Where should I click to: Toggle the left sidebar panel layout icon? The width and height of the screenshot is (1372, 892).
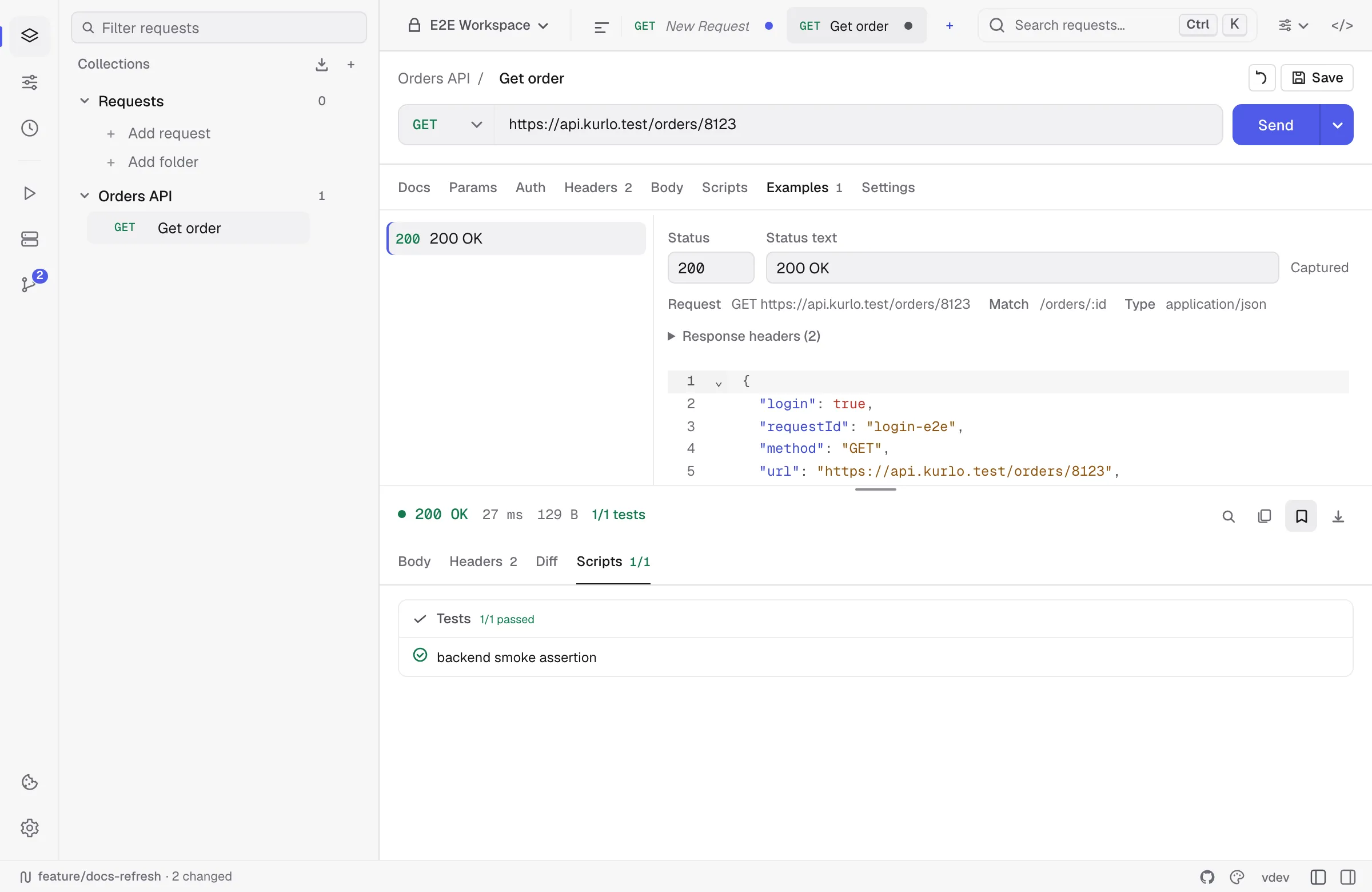point(1318,877)
